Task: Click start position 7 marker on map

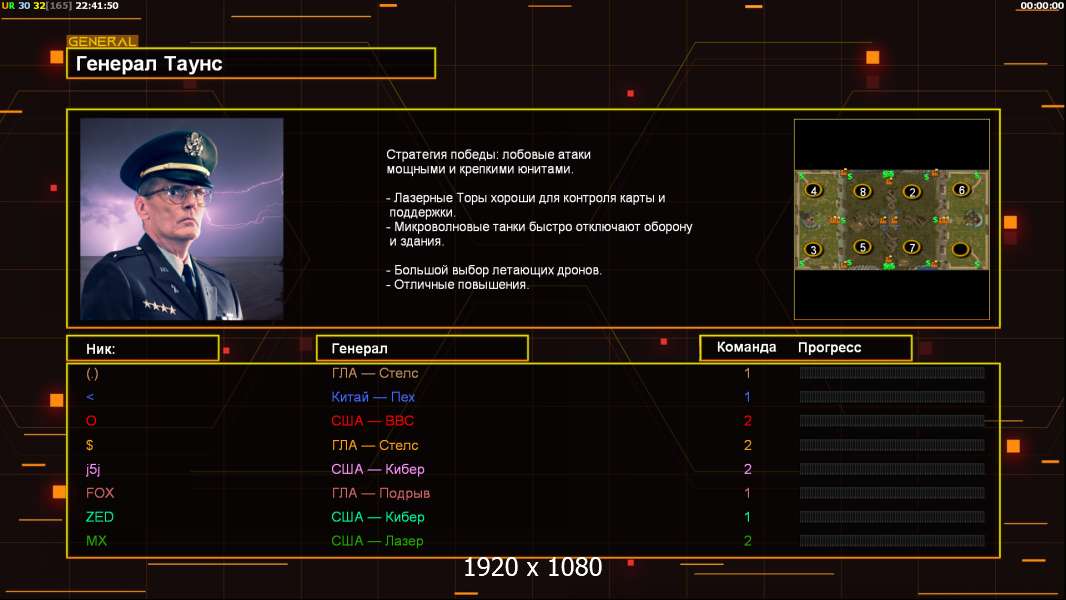Action: pos(911,247)
